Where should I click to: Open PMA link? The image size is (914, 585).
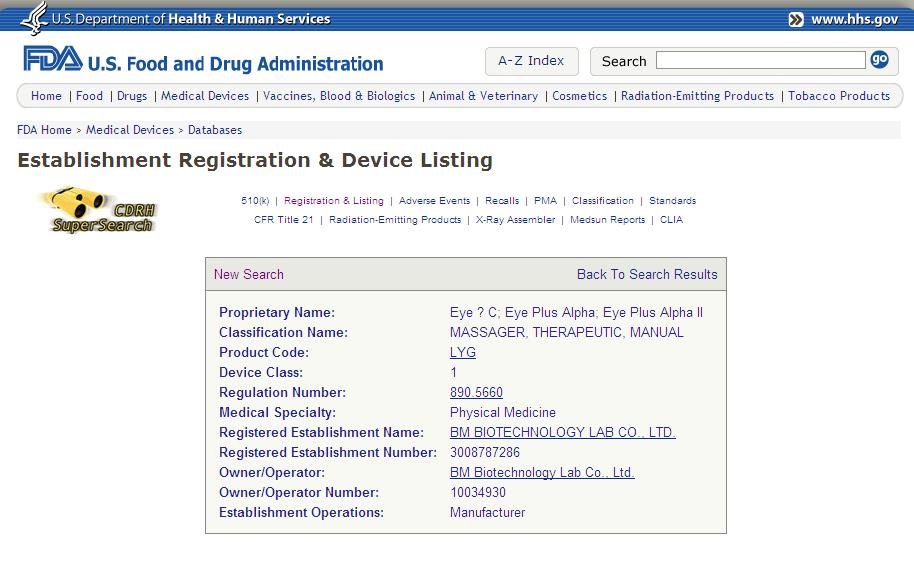click(545, 200)
